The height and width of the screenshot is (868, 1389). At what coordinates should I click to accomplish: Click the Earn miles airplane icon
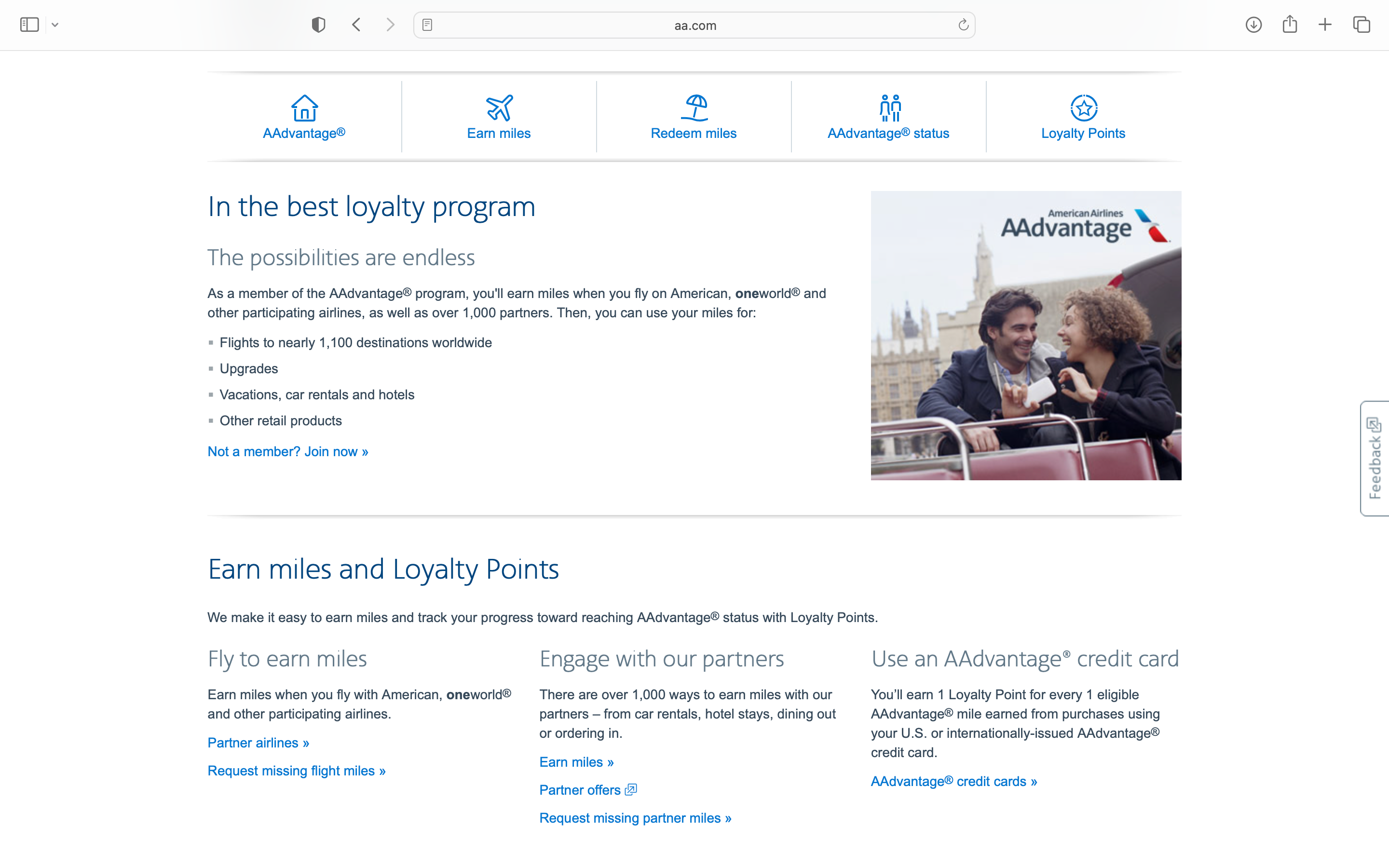[499, 108]
